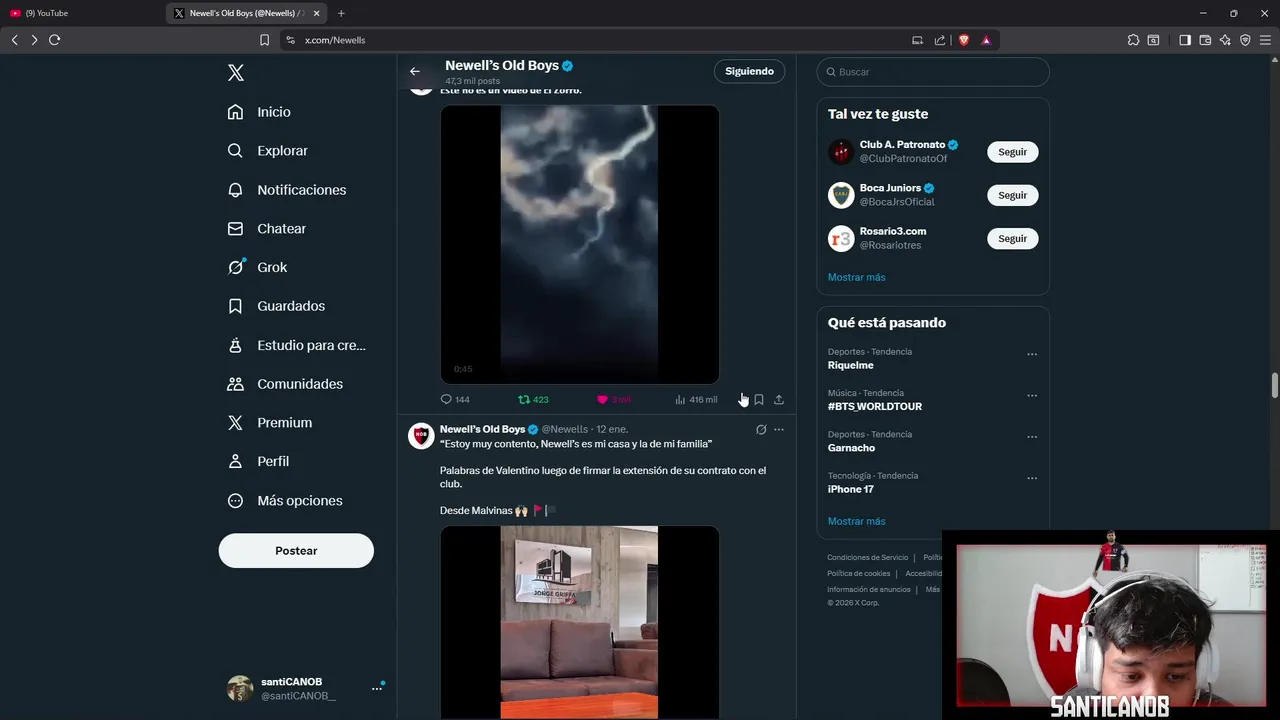This screenshot has width=1280, height=720.
Task: Play the Jorge Griffa room video
Action: pyautogui.click(x=580, y=622)
